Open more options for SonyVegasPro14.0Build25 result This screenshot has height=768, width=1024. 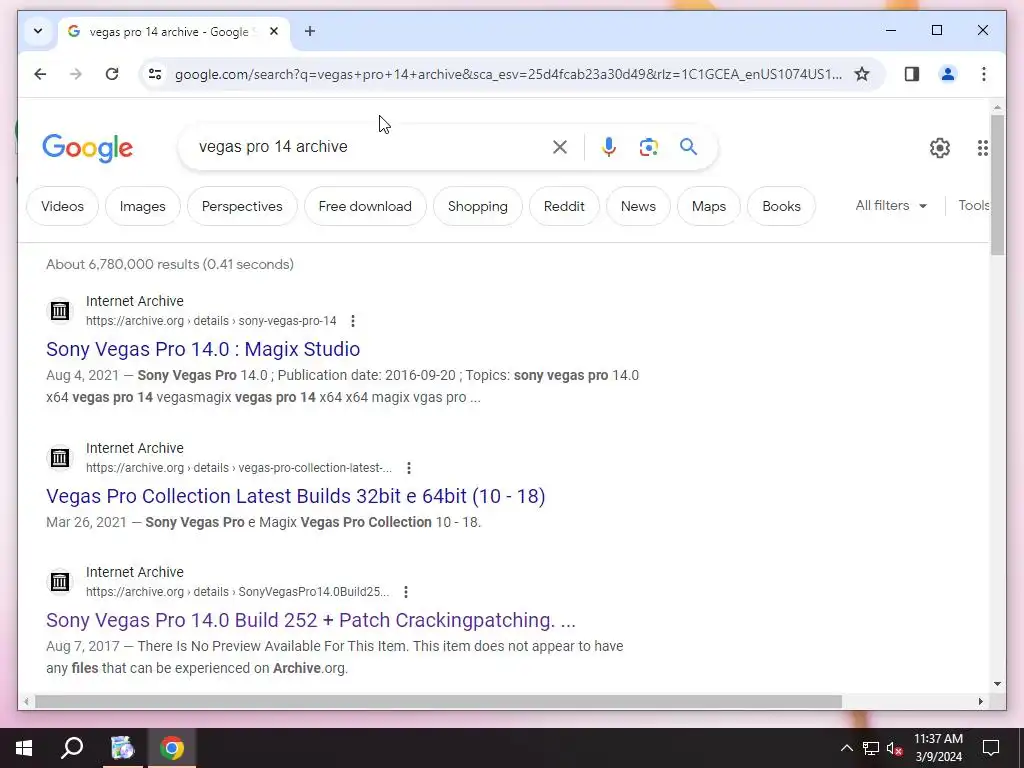click(406, 592)
